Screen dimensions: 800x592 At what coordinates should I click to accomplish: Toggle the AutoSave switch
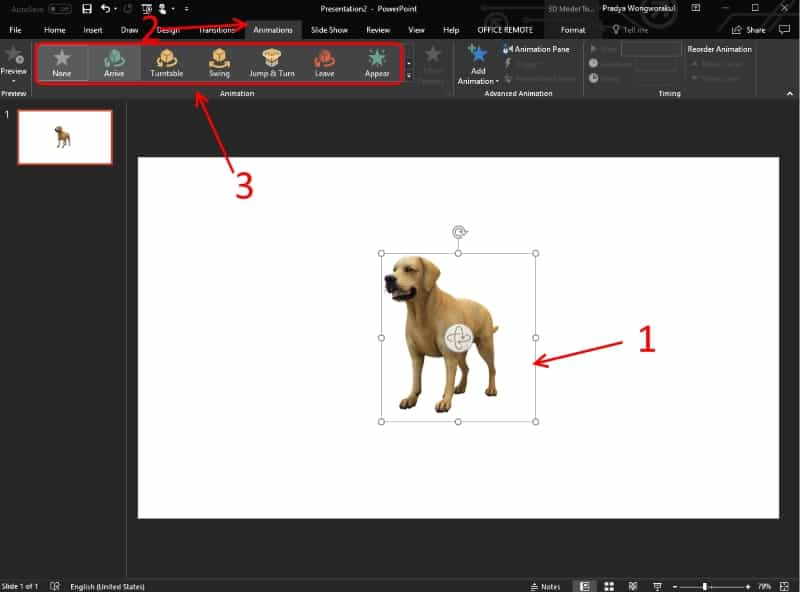pyautogui.click(x=60, y=9)
